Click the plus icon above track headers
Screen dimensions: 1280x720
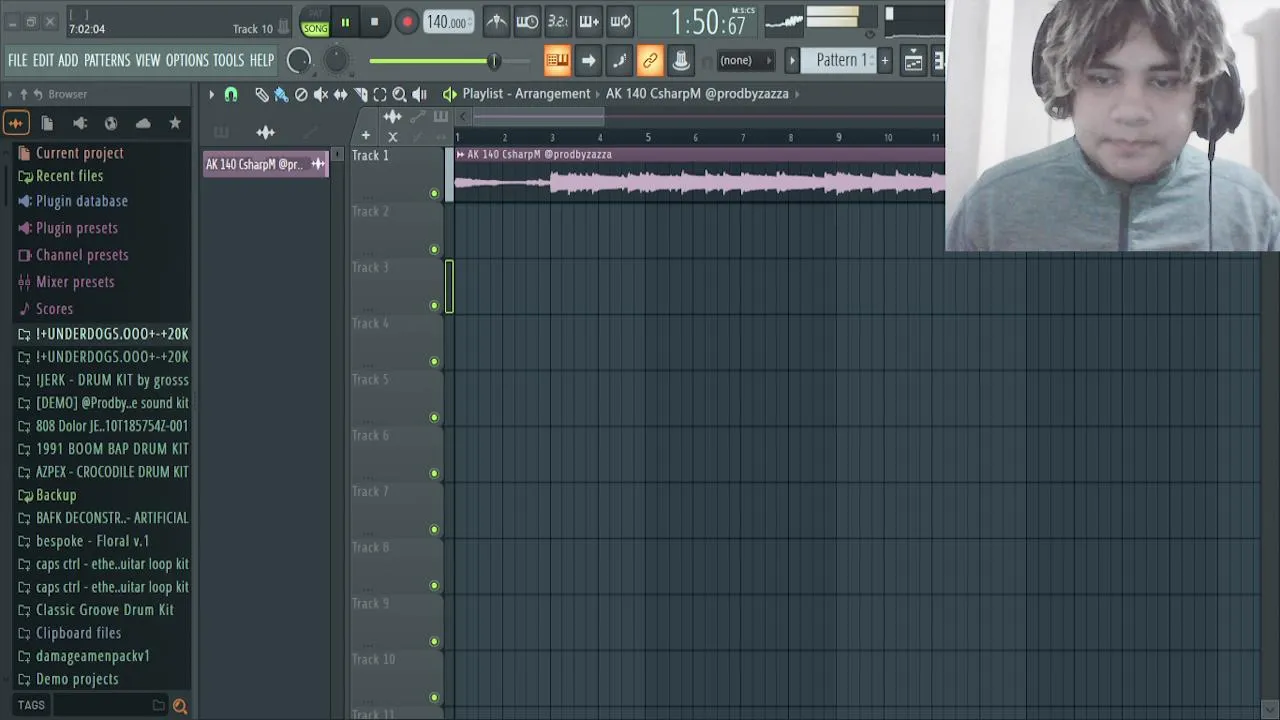coord(366,136)
